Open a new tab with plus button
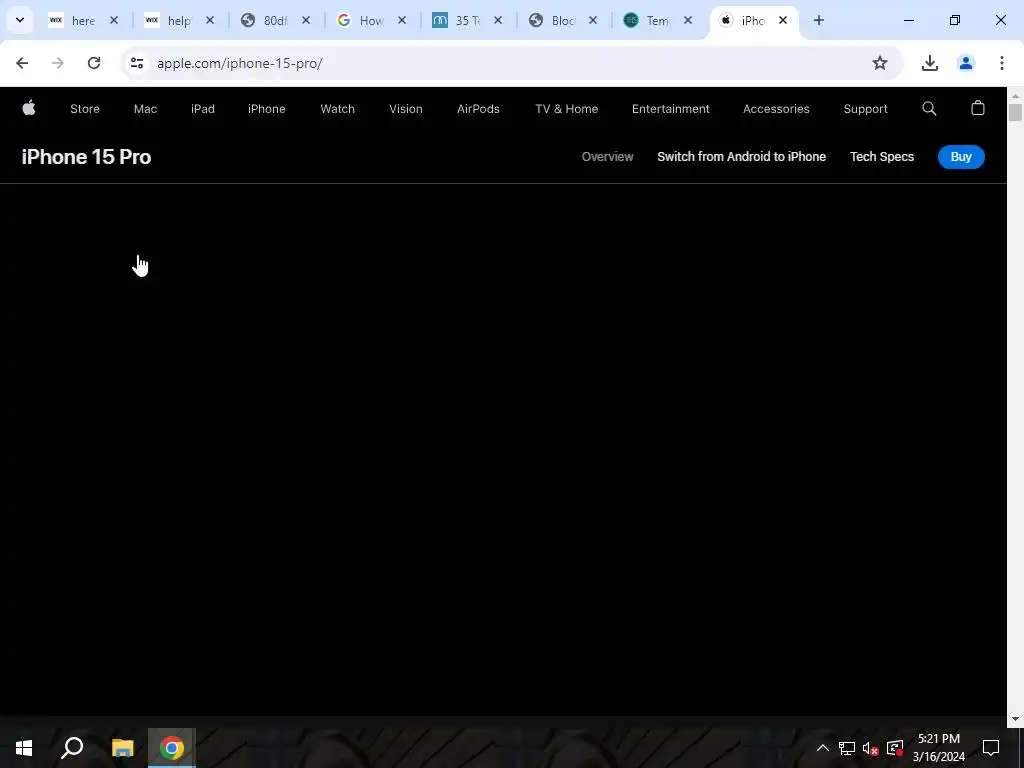The width and height of the screenshot is (1024, 768). (818, 20)
